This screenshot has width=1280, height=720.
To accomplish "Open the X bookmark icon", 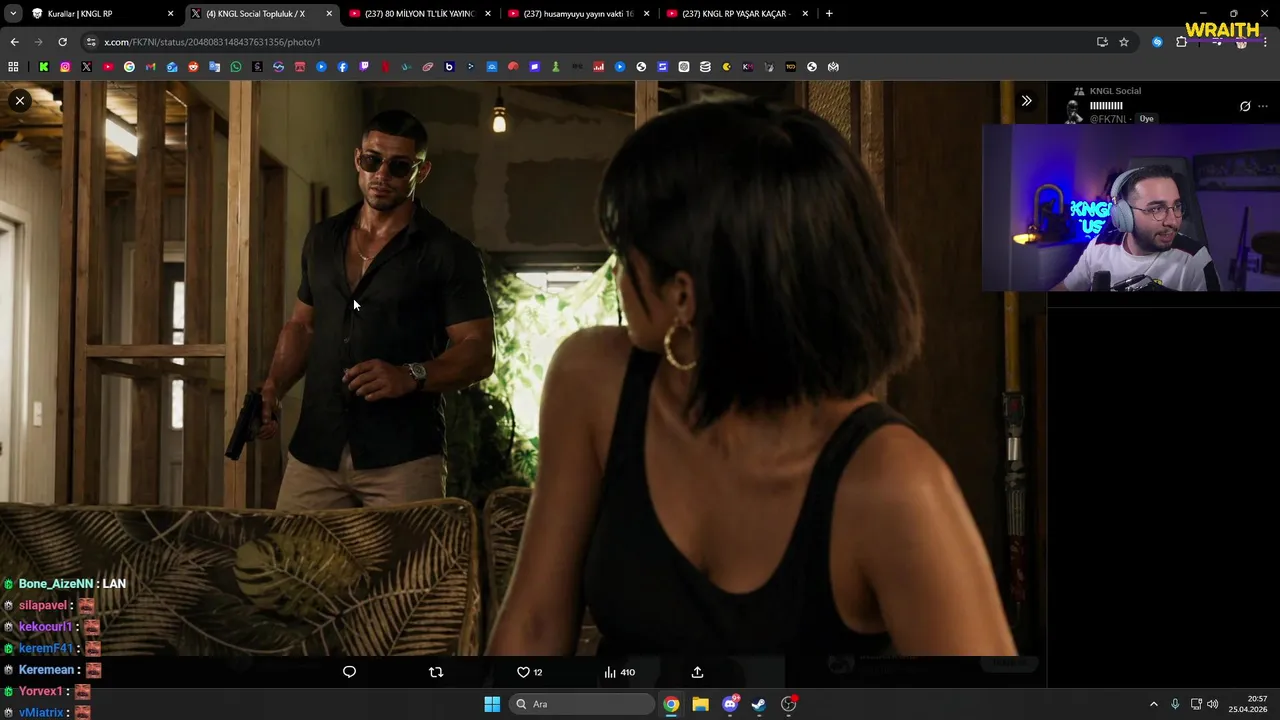I will pyautogui.click(x=86, y=67).
